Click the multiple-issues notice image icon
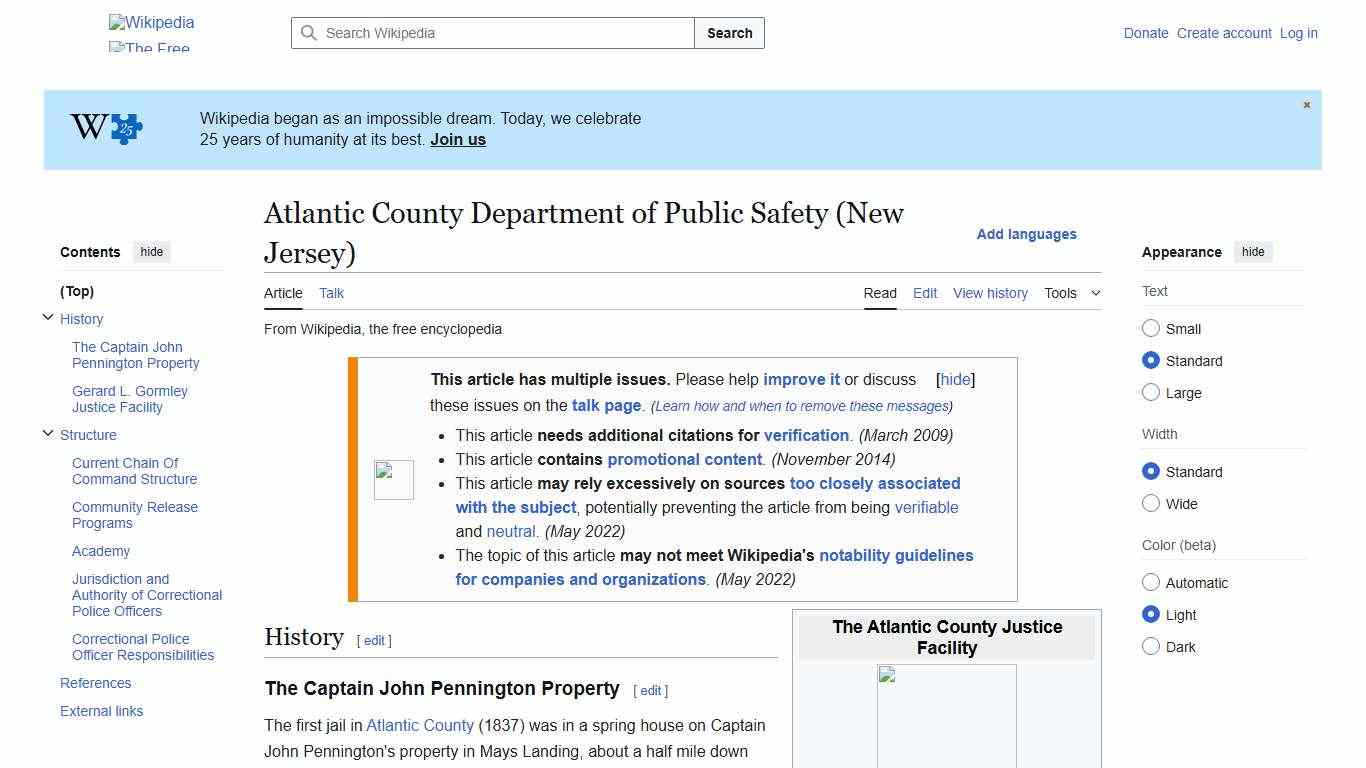This screenshot has width=1366, height=768. coord(393,479)
